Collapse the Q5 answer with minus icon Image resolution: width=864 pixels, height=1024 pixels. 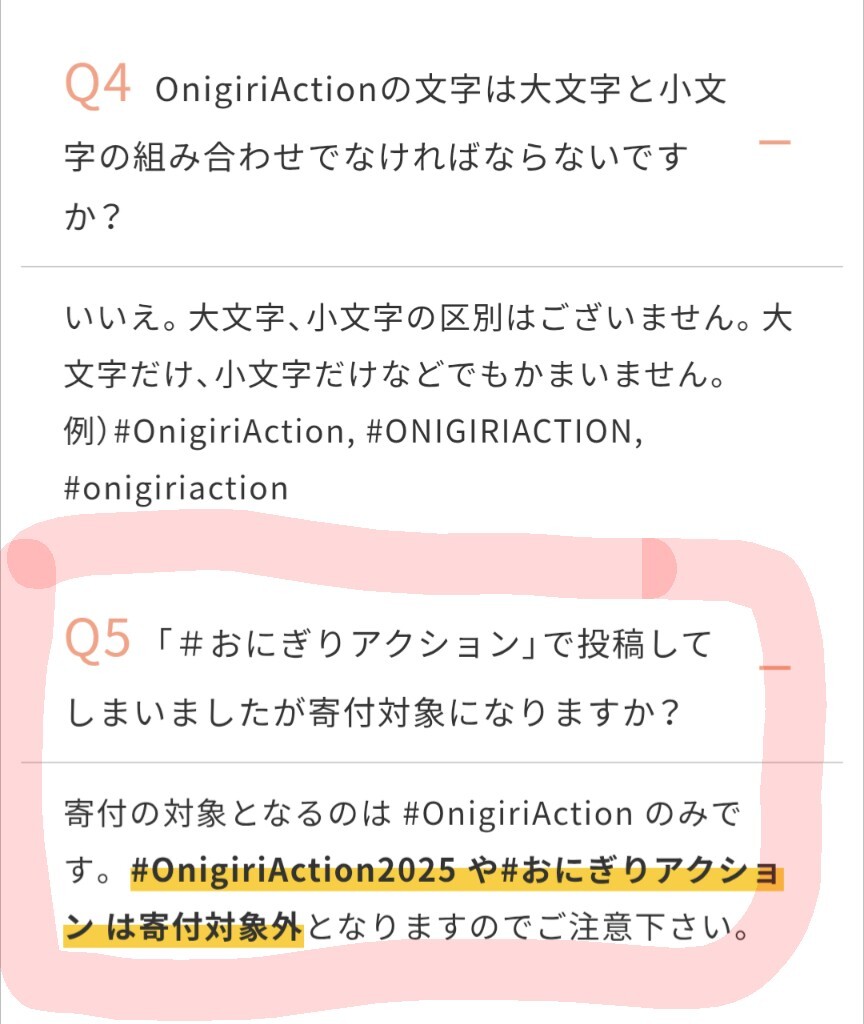tap(775, 667)
